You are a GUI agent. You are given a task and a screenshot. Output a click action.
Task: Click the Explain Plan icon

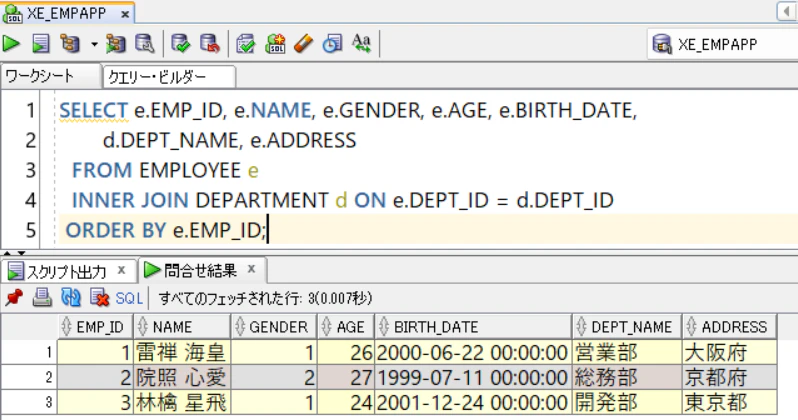pyautogui.click(x=70, y=43)
